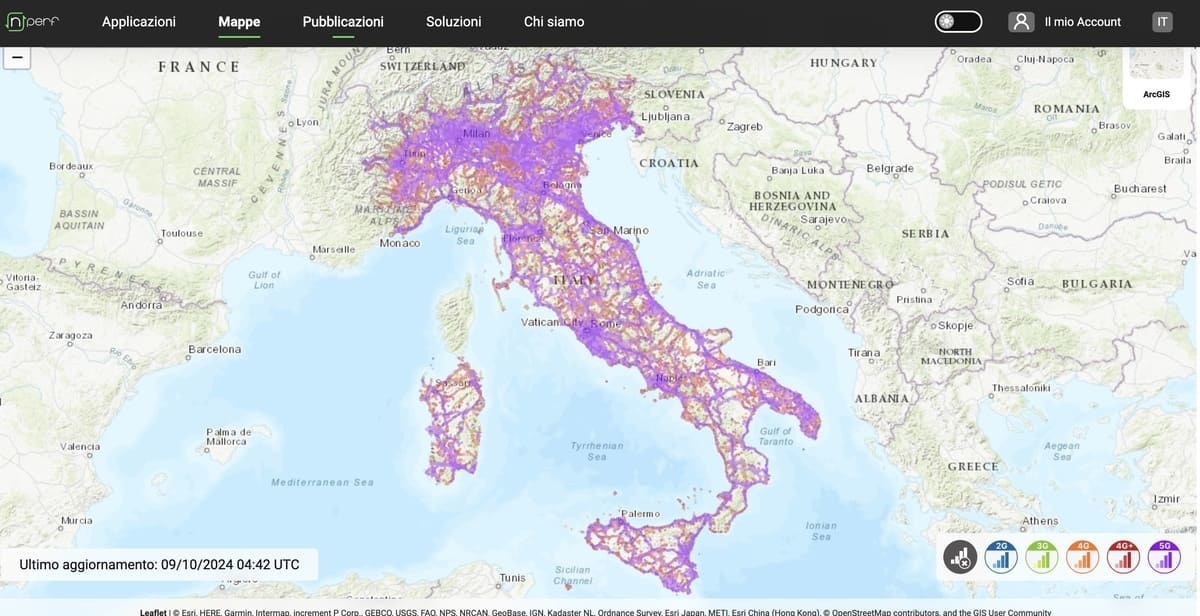
Task: Activate the 4G+ coverage filter
Action: 1122,557
